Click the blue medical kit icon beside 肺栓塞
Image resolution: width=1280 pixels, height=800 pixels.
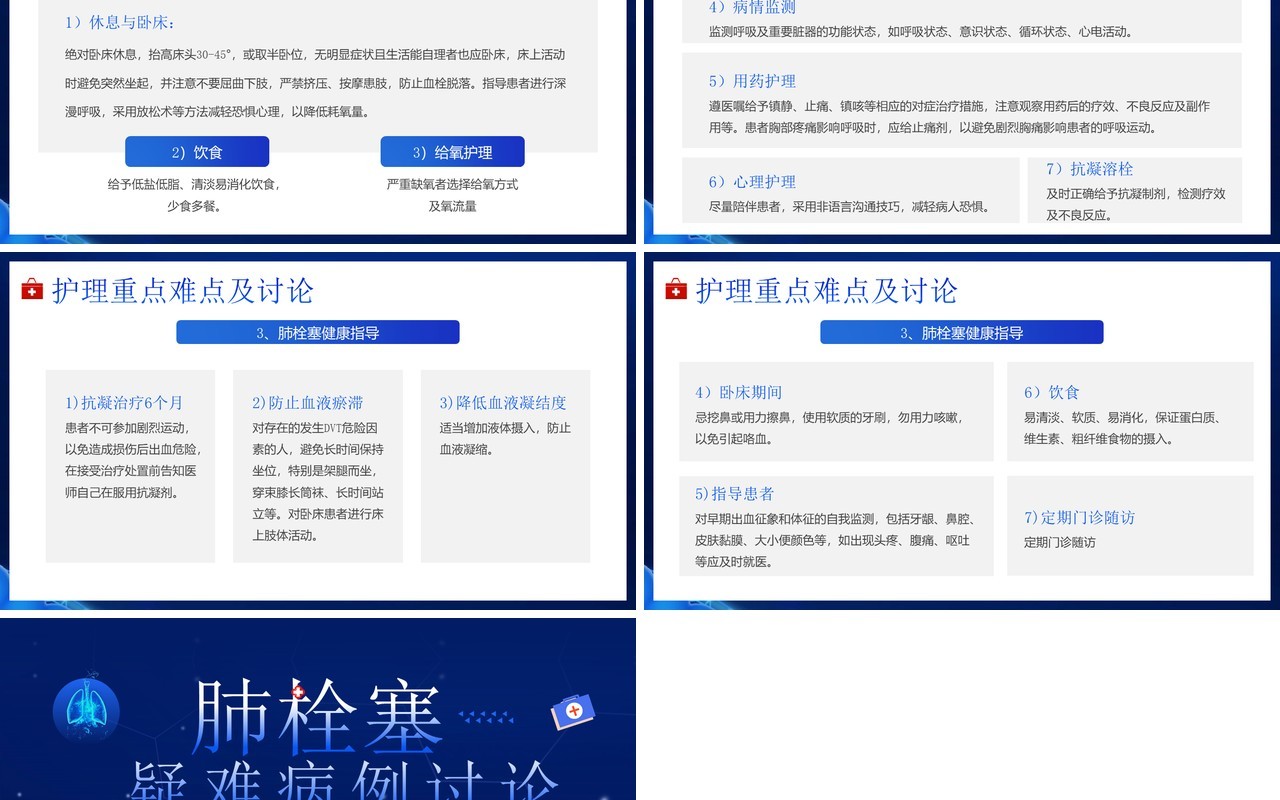pos(573,711)
